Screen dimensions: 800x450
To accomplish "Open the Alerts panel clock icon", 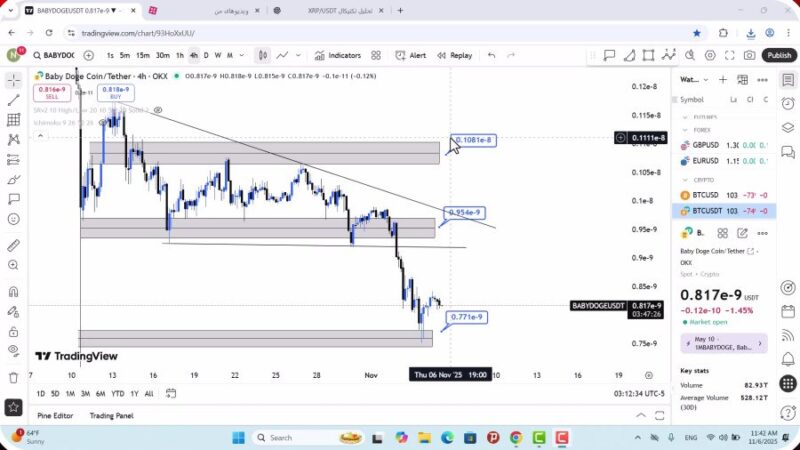I will 788,101.
